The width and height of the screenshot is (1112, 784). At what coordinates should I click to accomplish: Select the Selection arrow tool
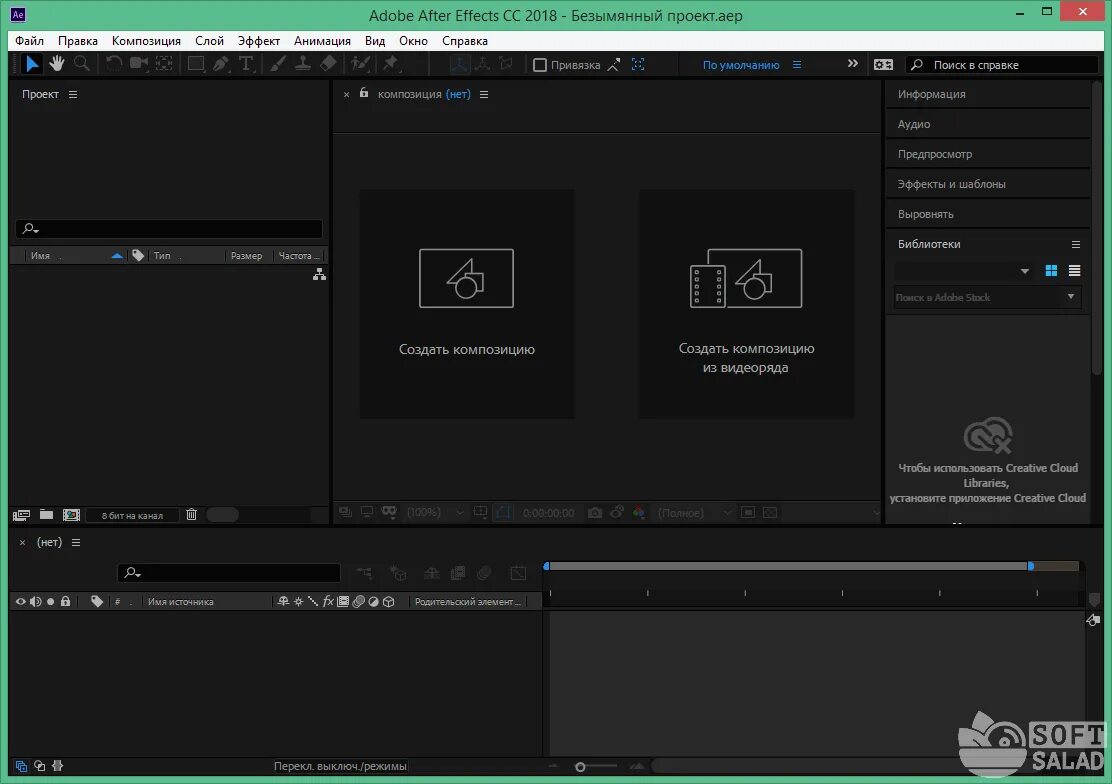point(31,64)
